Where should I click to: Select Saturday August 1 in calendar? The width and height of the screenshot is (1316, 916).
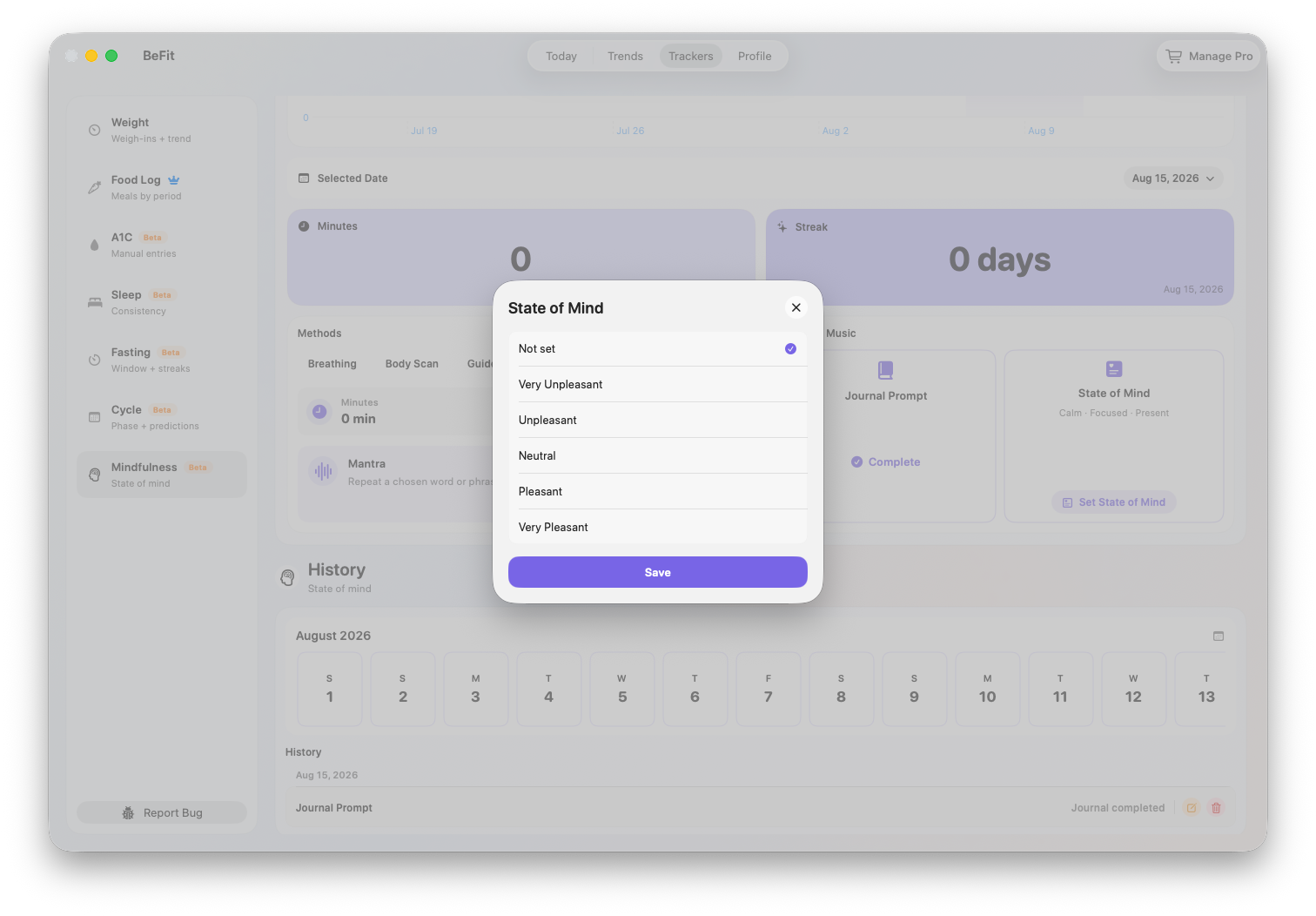click(x=330, y=690)
